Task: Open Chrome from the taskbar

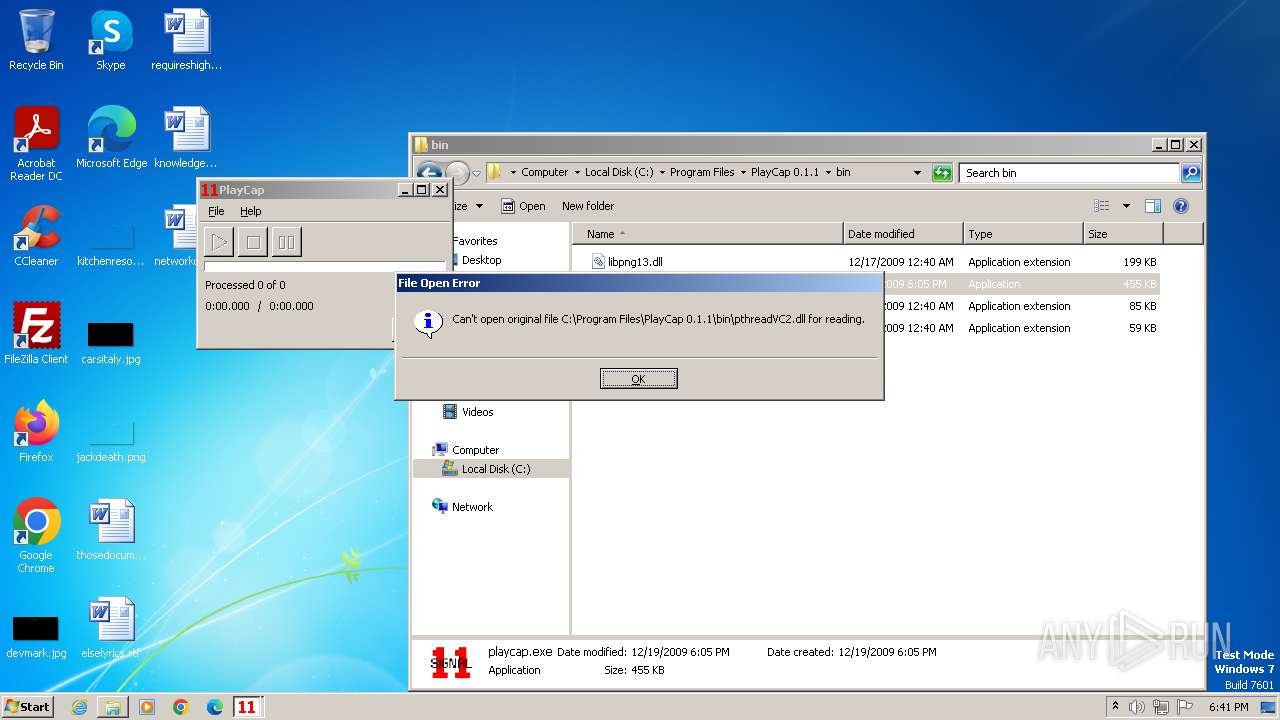Action: click(x=180, y=707)
